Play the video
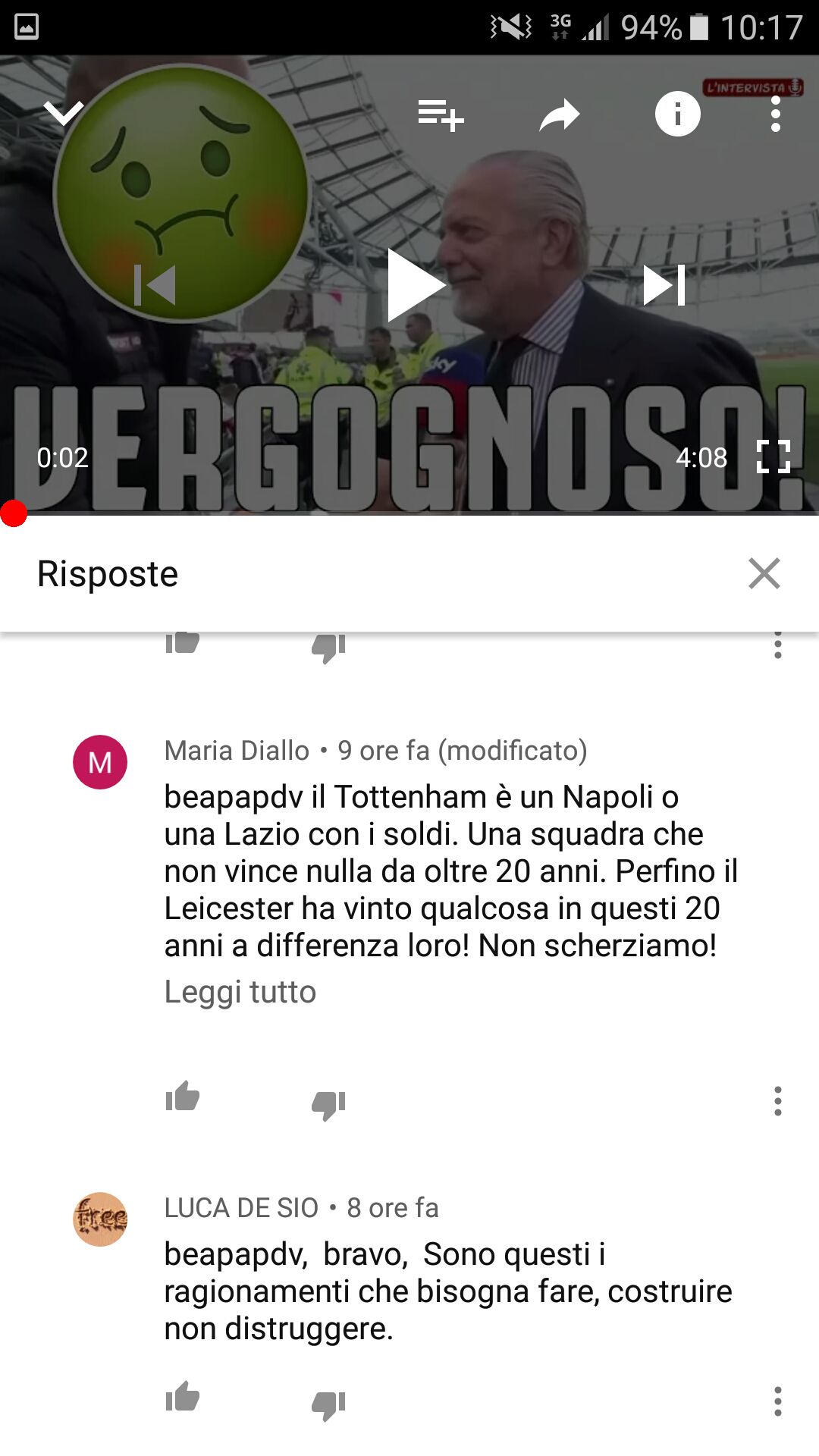Viewport: 819px width, 1456px height. [415, 285]
